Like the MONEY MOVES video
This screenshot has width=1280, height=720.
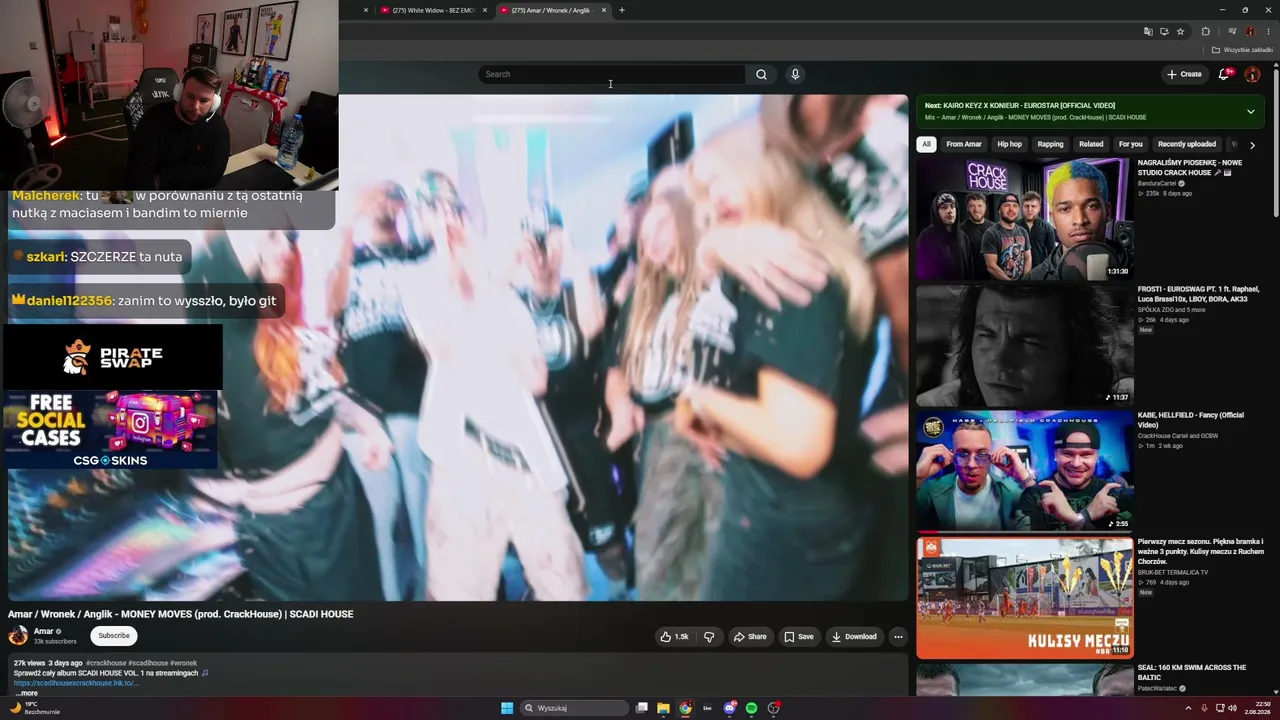click(674, 637)
